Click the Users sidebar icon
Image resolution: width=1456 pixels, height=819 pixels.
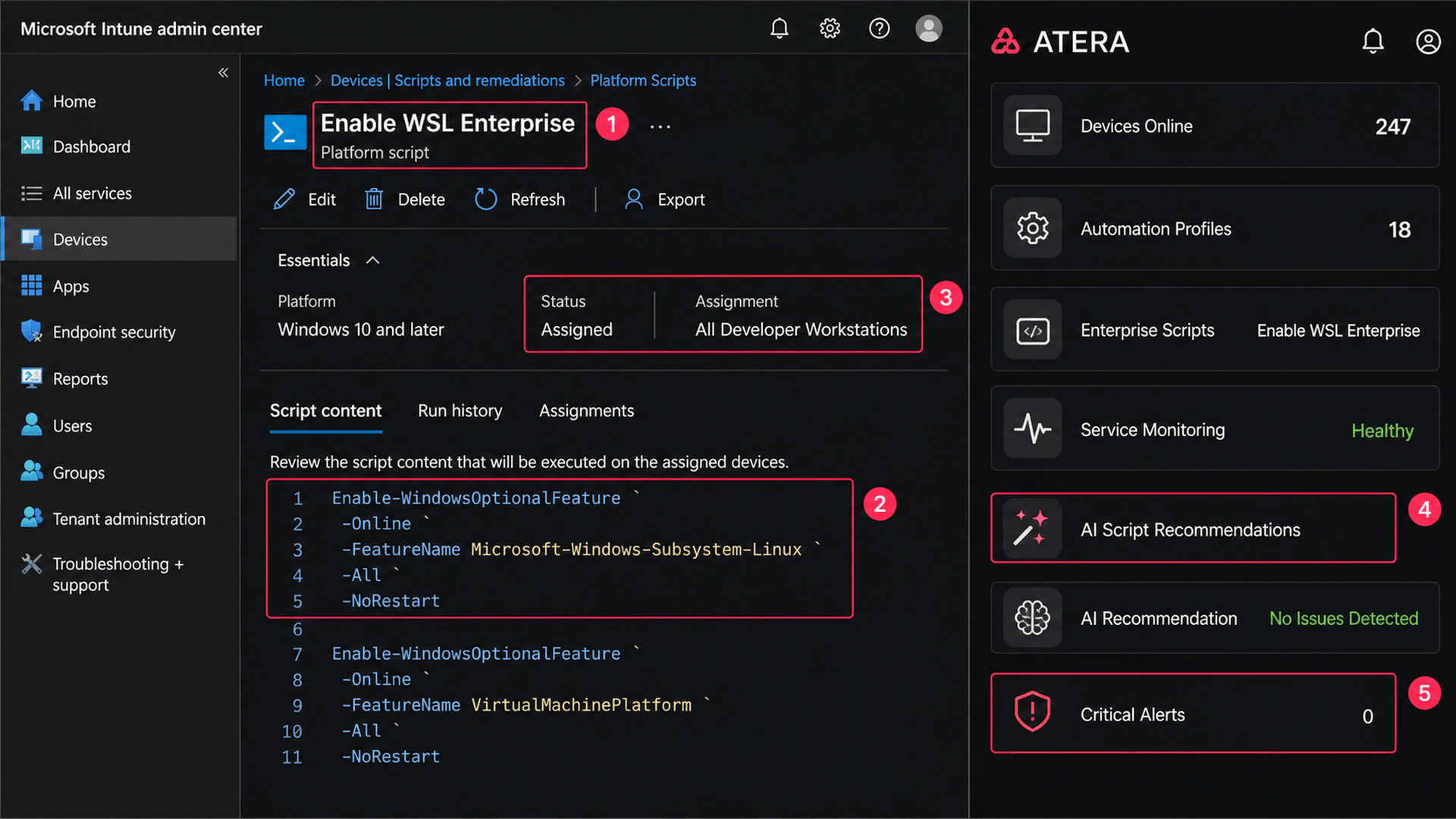click(x=31, y=425)
